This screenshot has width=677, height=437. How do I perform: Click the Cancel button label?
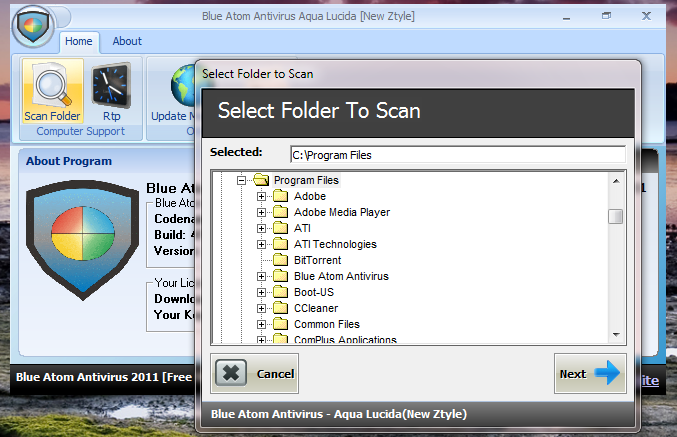(x=275, y=374)
